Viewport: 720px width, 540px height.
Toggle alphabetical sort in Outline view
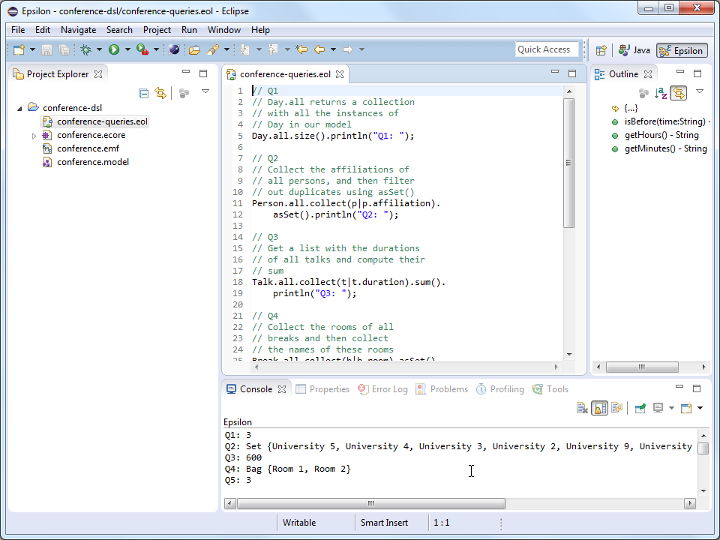coord(661,93)
